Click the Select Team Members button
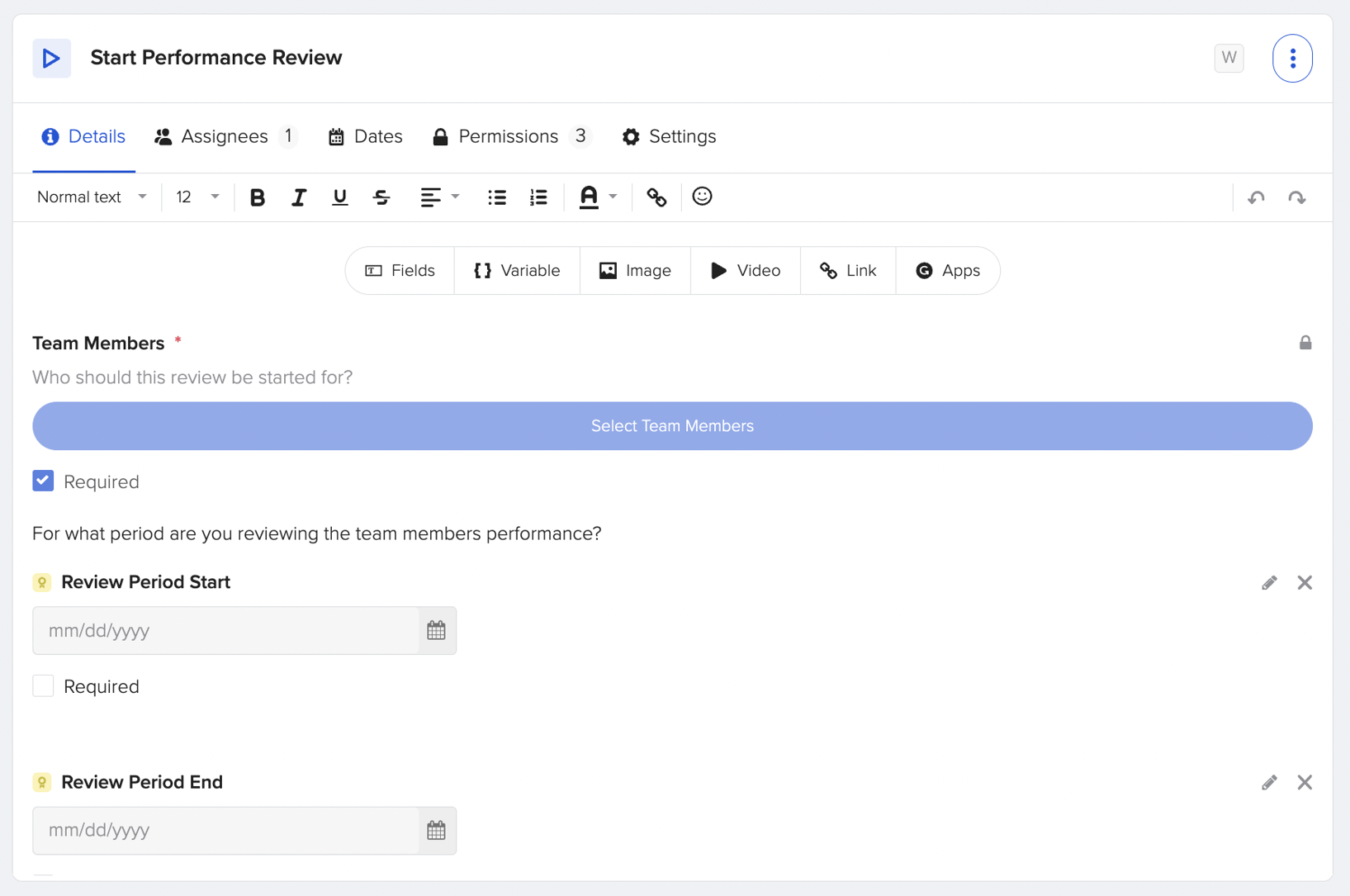 pyautogui.click(x=671, y=425)
